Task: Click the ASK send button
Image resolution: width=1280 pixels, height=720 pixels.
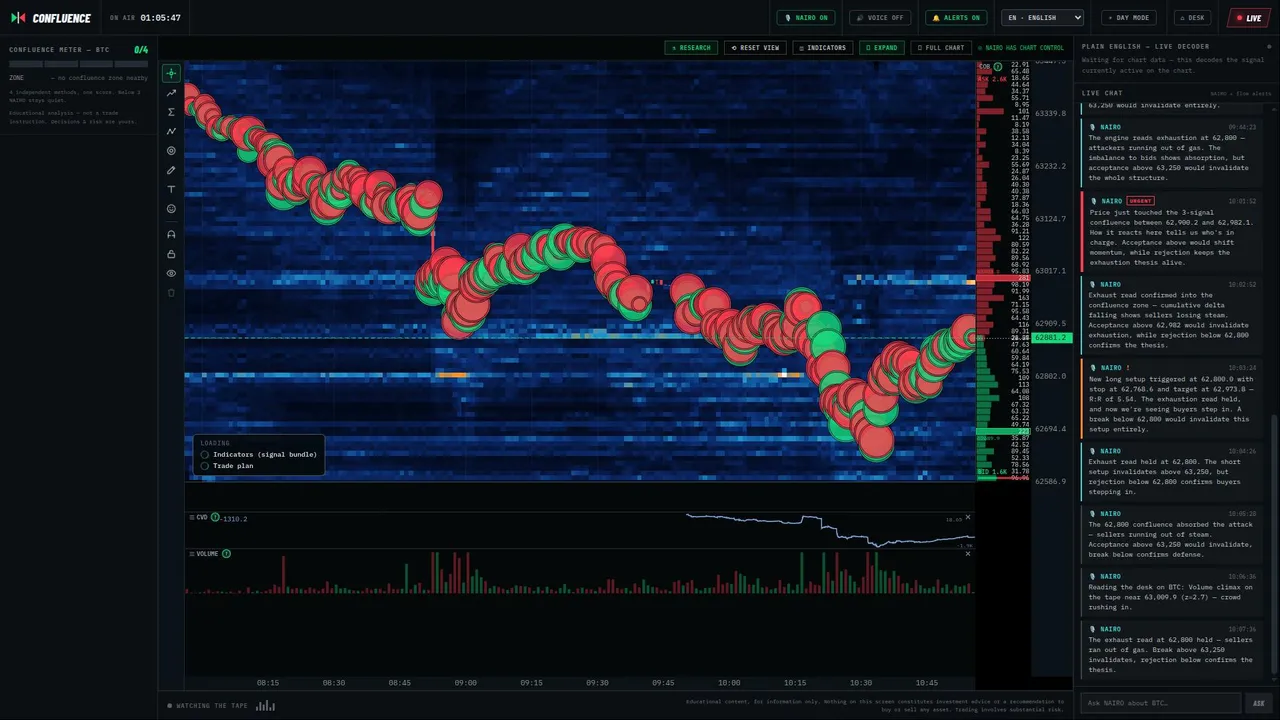Action: click(1259, 703)
